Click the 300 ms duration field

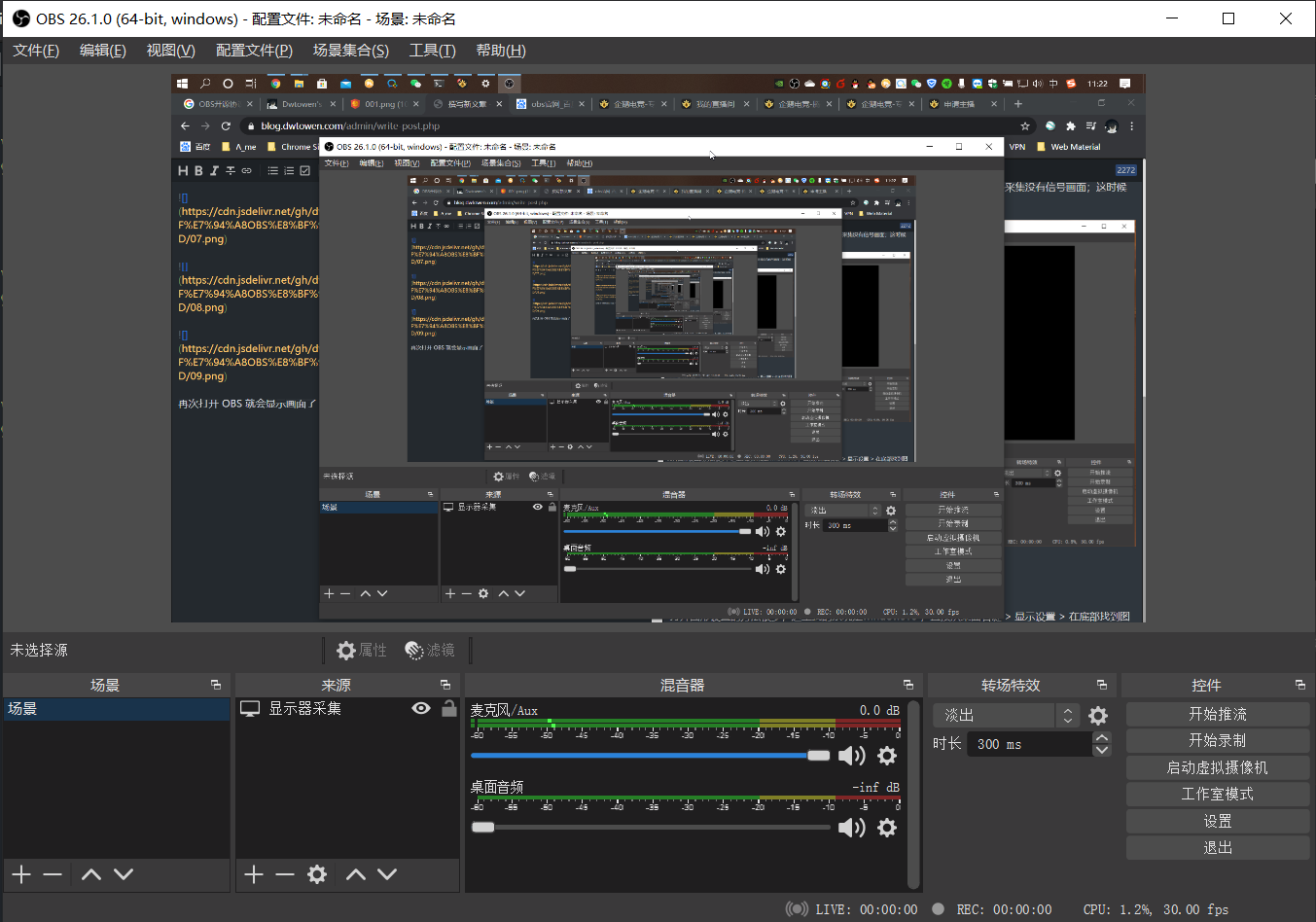[1030, 744]
